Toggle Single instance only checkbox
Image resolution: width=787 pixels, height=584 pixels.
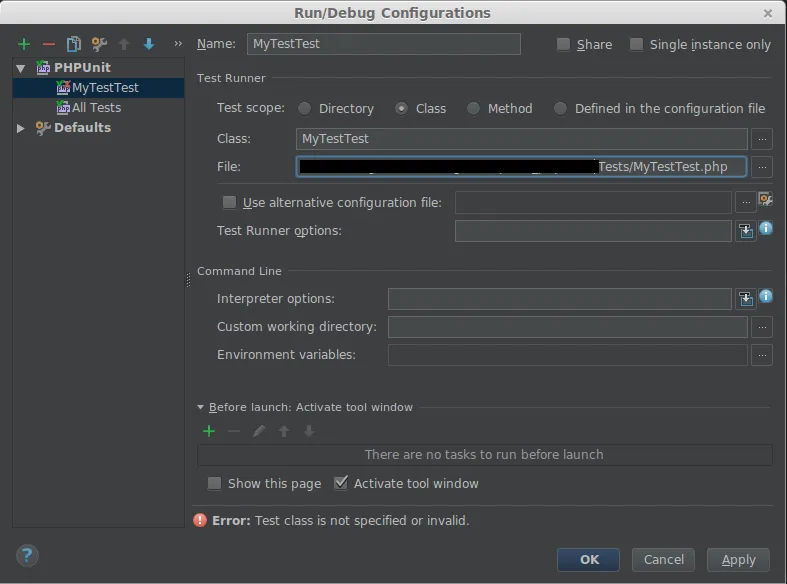[x=636, y=44]
